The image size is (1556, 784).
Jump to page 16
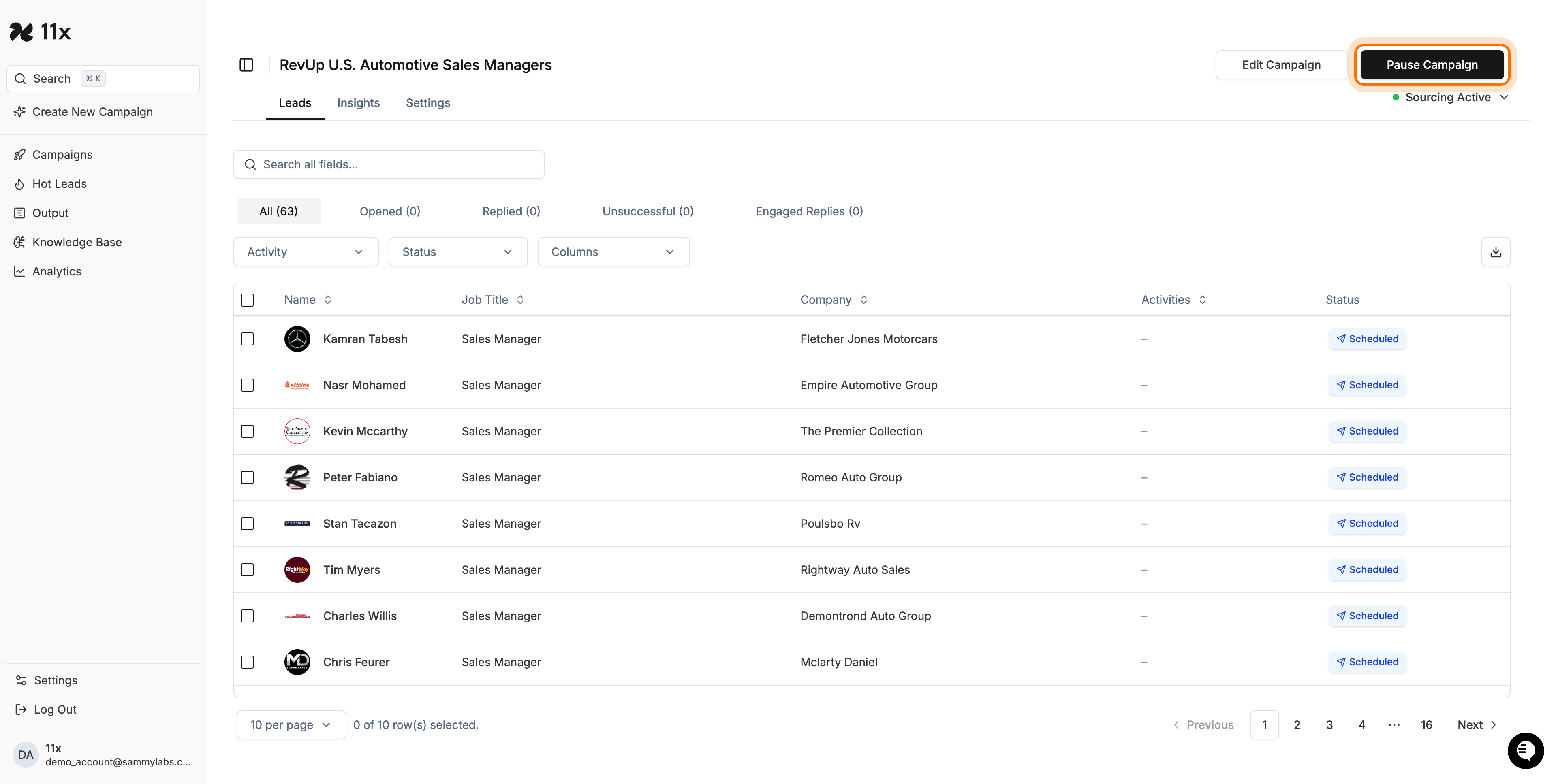[x=1426, y=725]
